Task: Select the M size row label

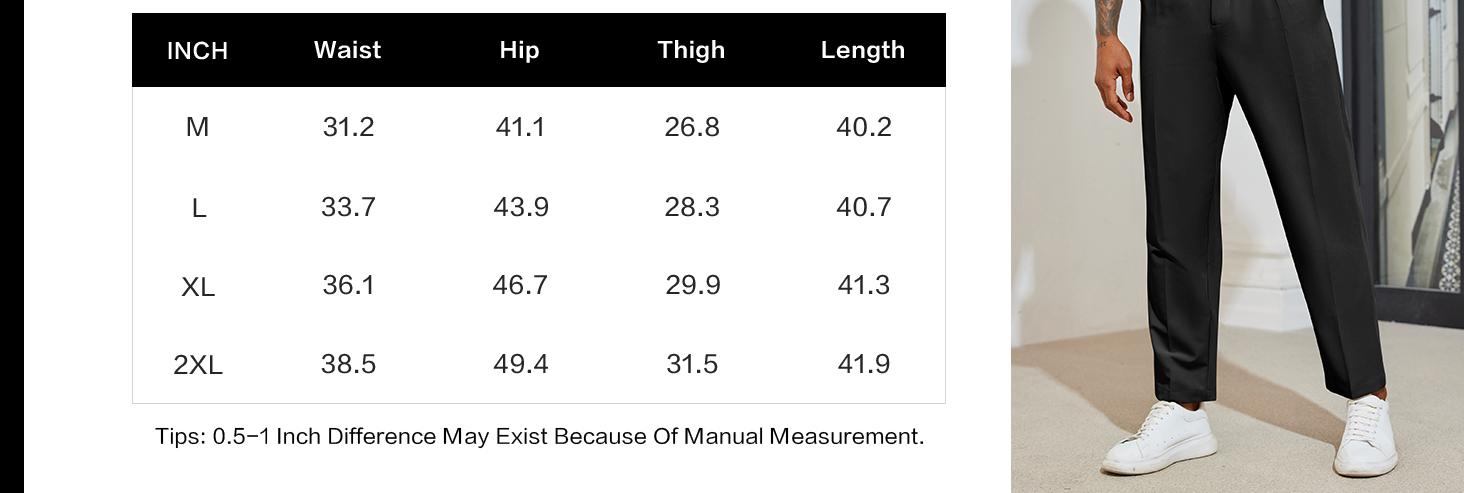Action: point(197,127)
